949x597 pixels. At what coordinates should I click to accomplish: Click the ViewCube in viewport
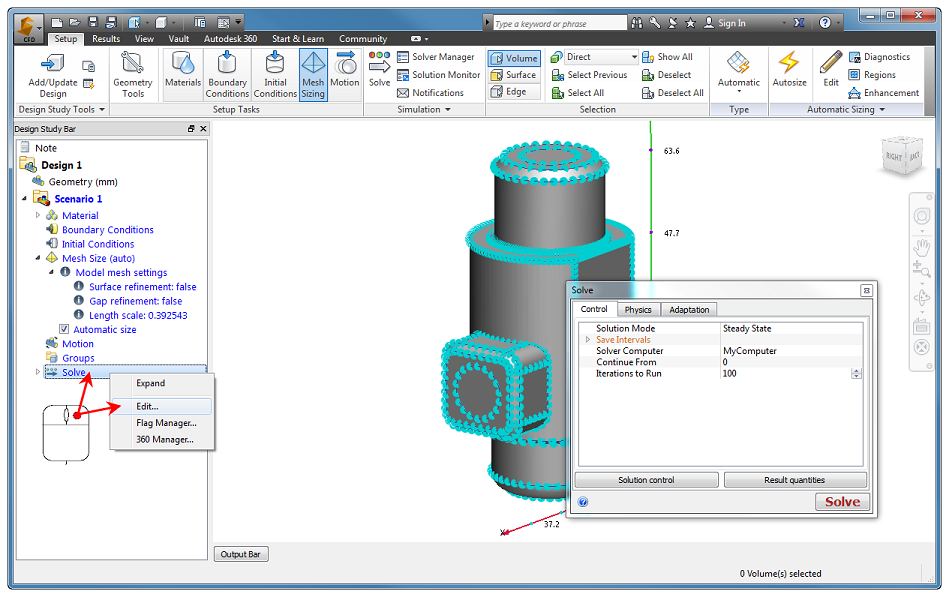(x=902, y=156)
